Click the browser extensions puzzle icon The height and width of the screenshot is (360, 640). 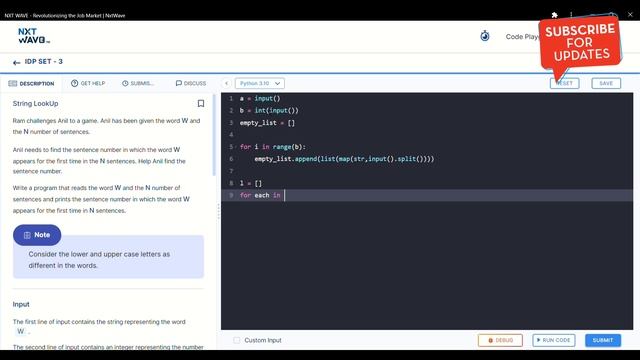554,15
